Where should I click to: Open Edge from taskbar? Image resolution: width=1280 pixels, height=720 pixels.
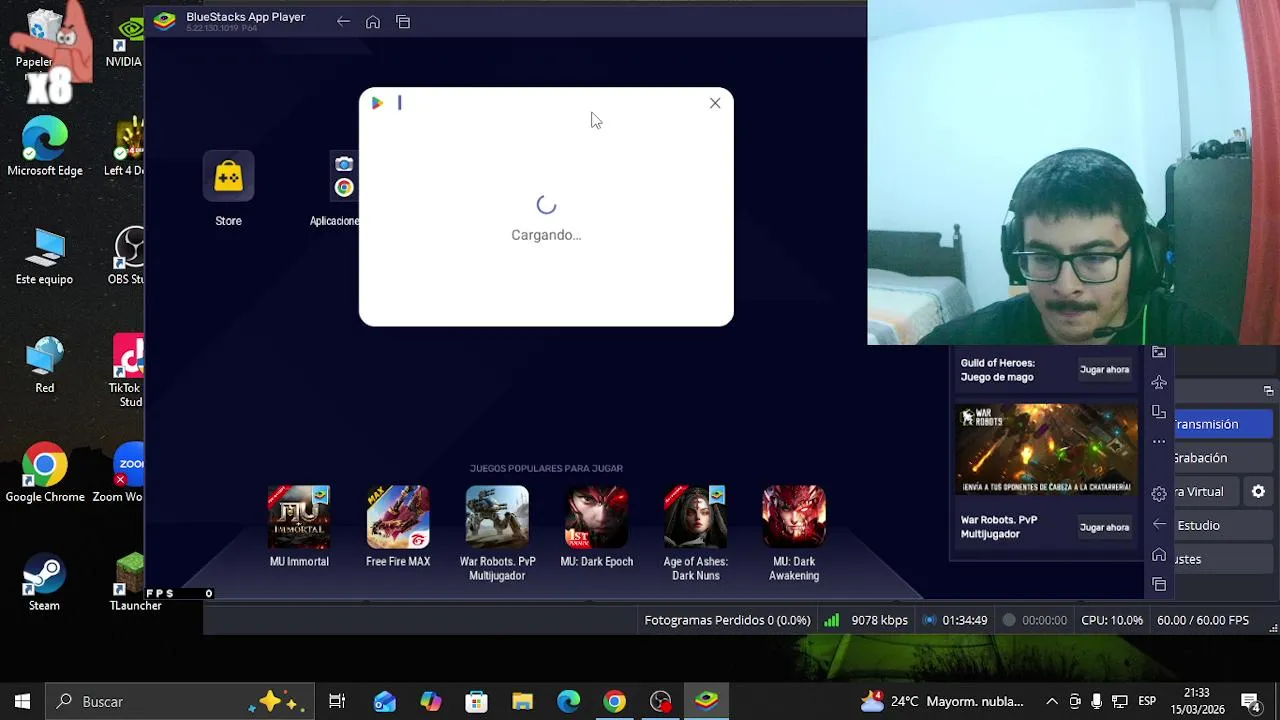(569, 702)
